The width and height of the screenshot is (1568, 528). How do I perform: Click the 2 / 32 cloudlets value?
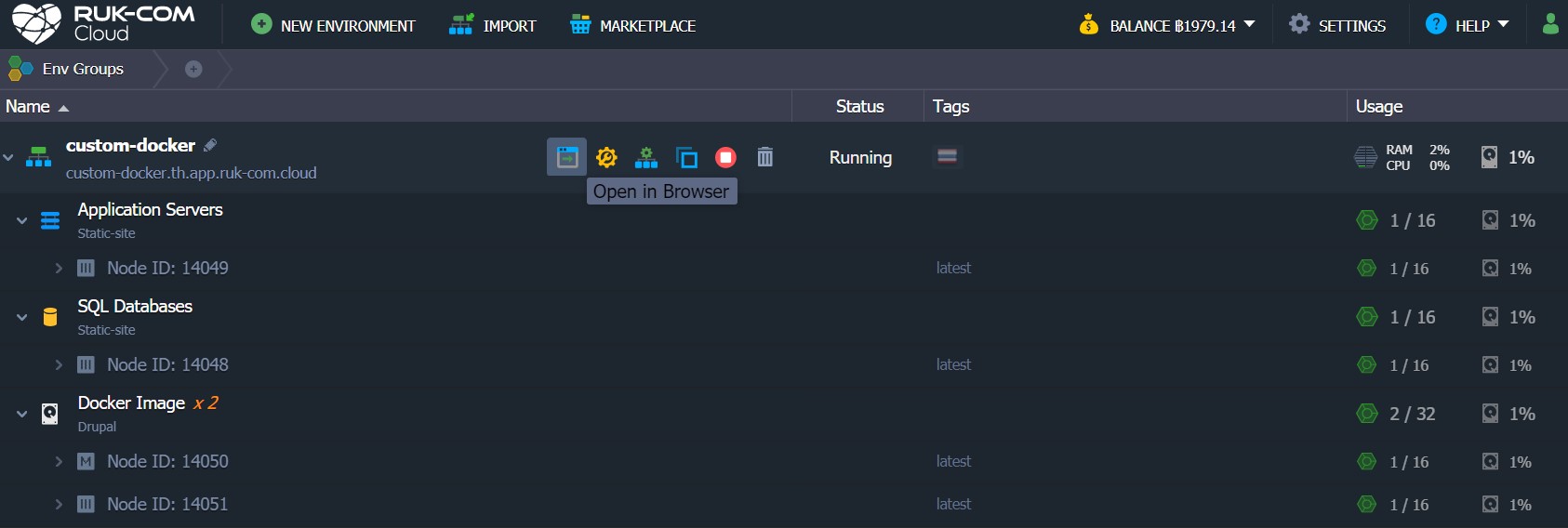(x=1413, y=414)
